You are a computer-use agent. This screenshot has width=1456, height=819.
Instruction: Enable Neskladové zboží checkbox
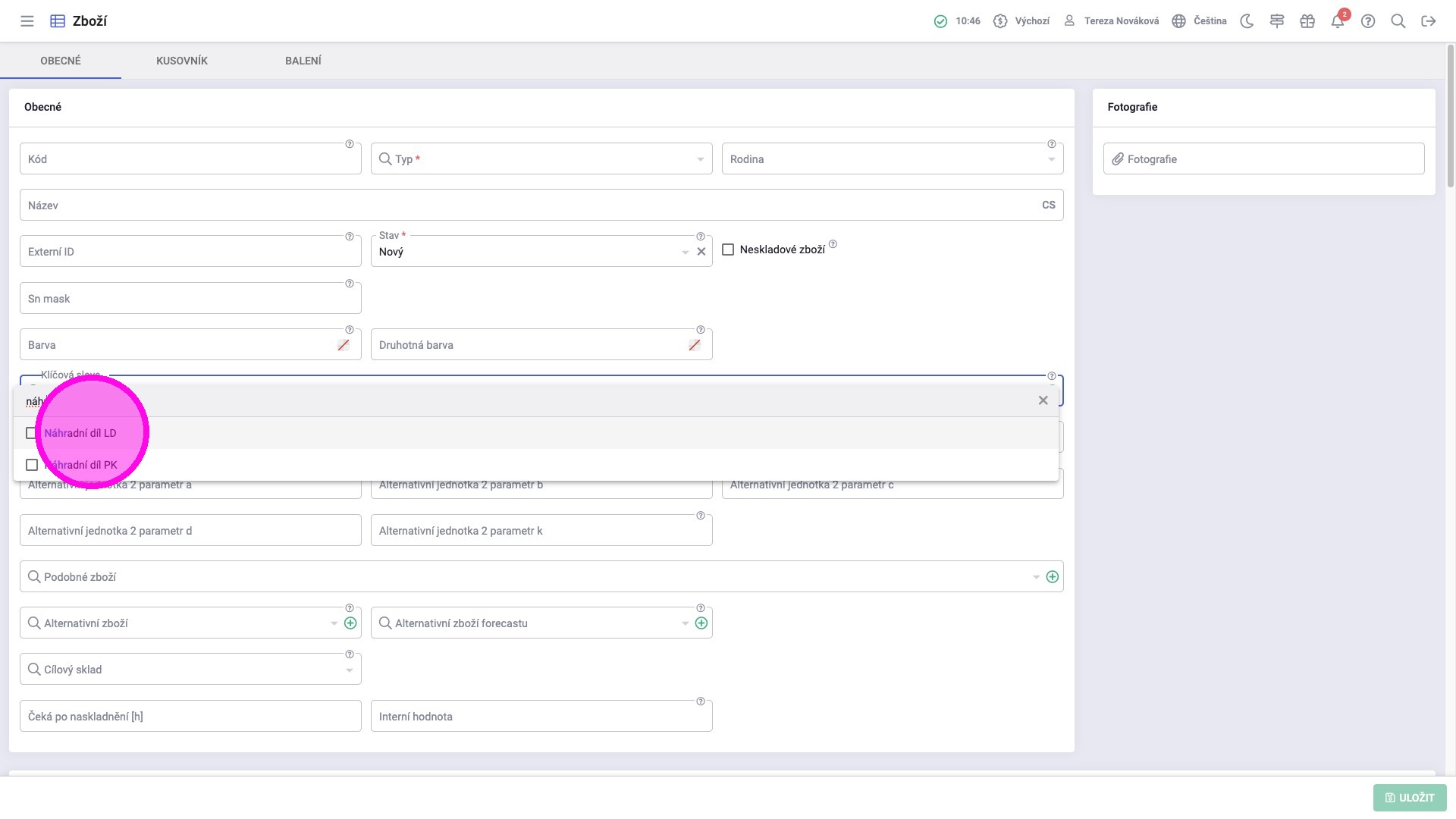point(728,249)
